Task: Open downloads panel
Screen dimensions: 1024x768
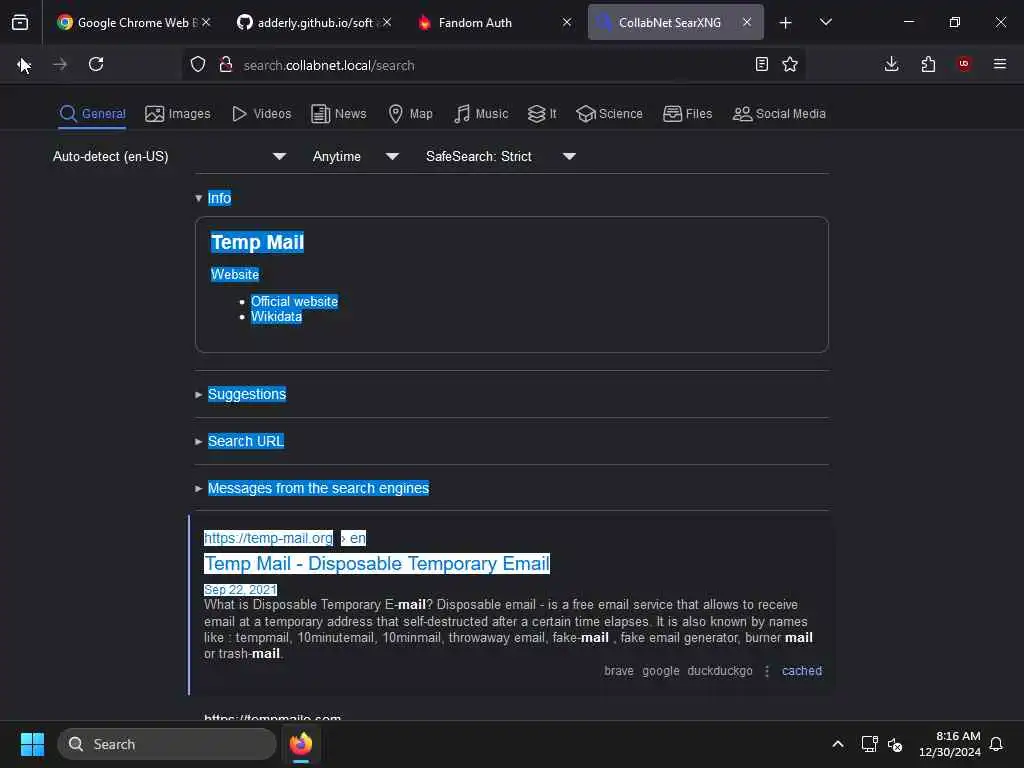Action: (891, 64)
